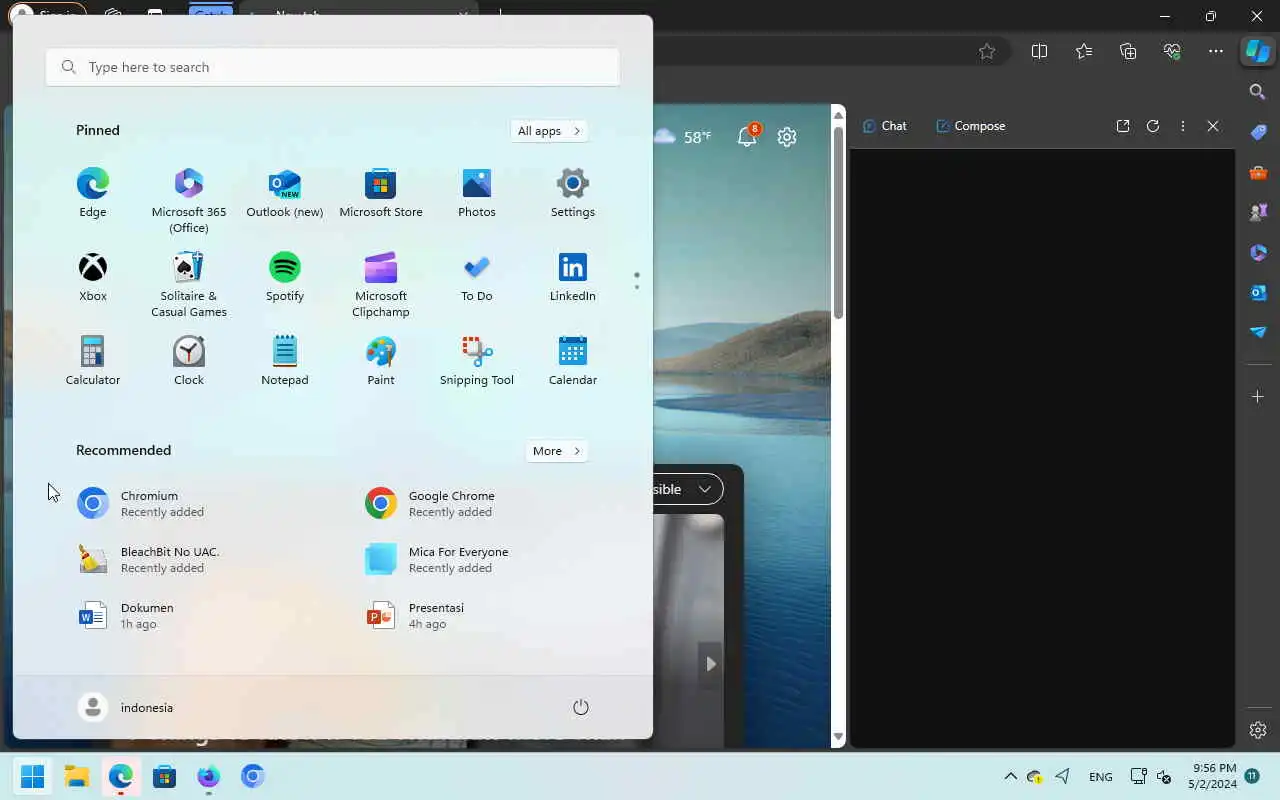Open the Calculator app
Viewport: 1280px width, 800px height.
pyautogui.click(x=93, y=361)
